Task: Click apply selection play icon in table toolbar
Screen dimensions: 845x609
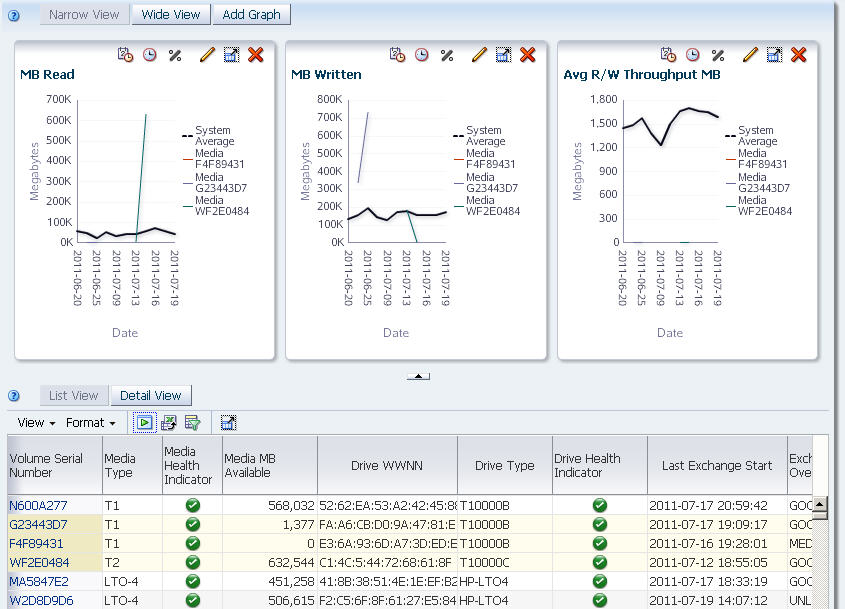Action: tap(144, 423)
